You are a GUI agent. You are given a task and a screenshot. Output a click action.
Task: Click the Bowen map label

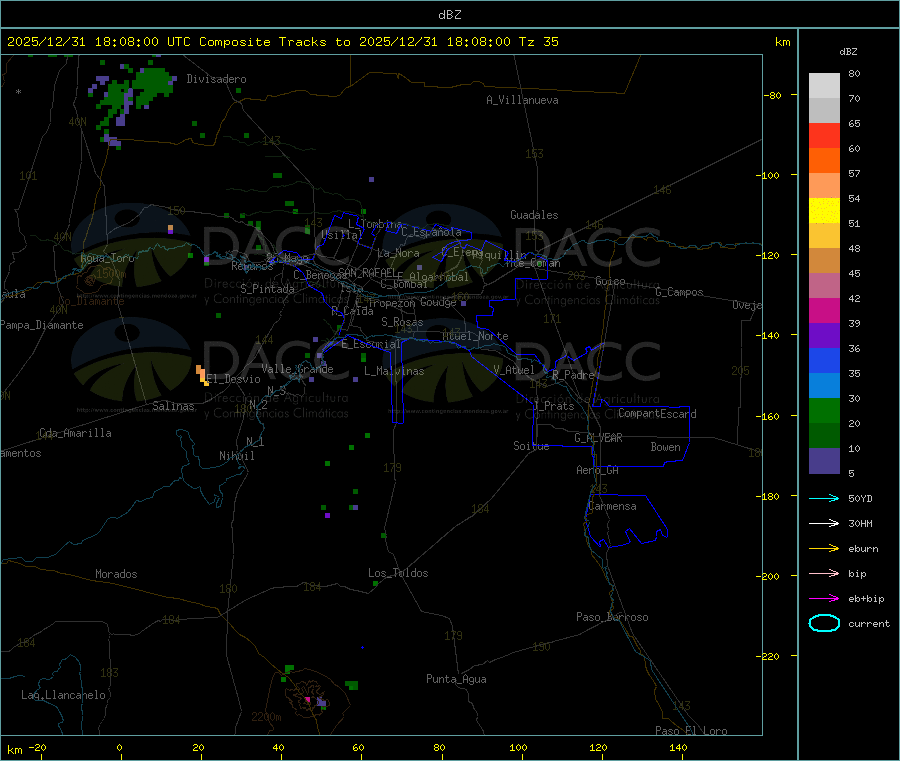(666, 447)
